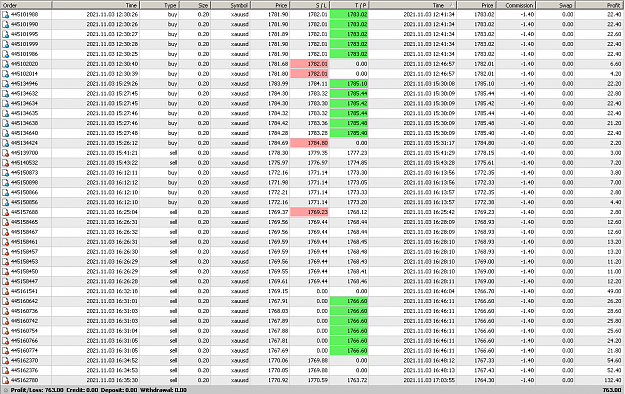The image size is (625, 394).
Task: Click the profit cell showing 52.40
Action: point(614,370)
